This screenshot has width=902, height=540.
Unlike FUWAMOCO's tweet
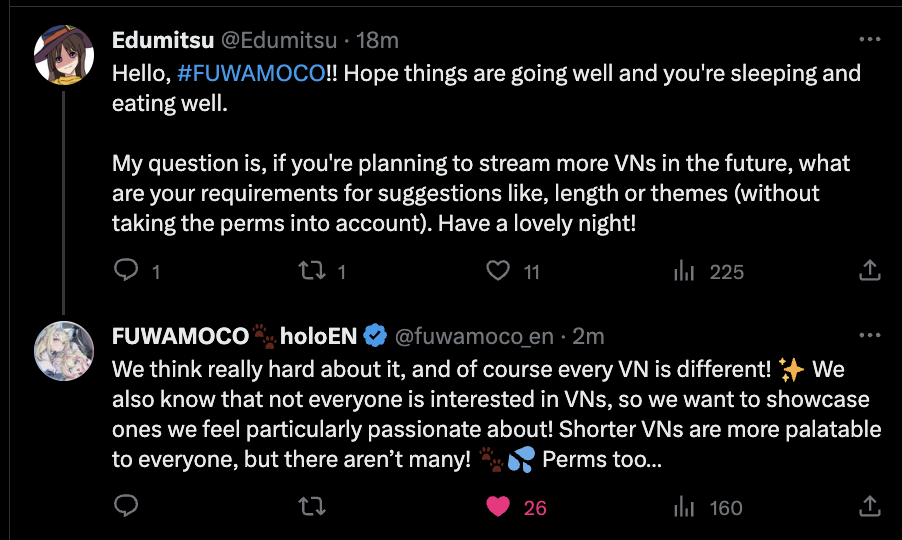pos(498,507)
